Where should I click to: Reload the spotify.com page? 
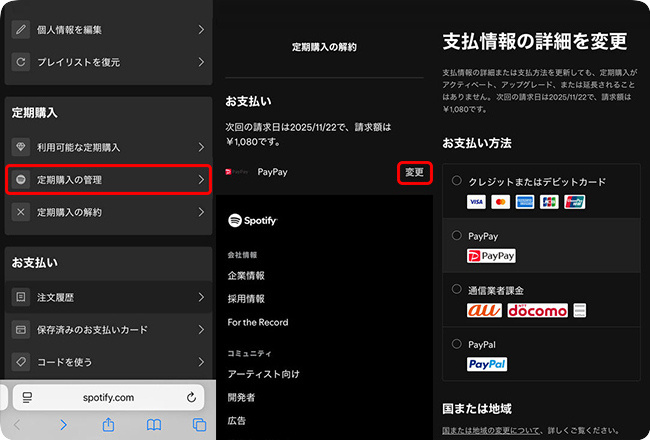(191, 397)
